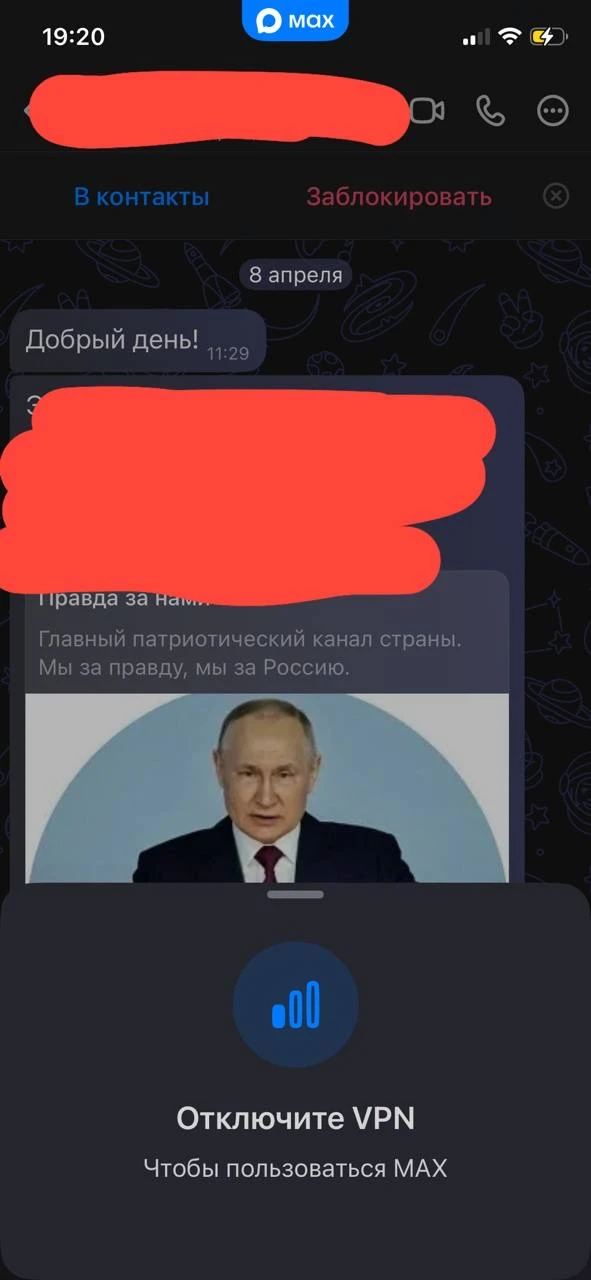Tap the bottom sheet grabber handle
Screen dimensions: 591x1280
tap(296, 894)
